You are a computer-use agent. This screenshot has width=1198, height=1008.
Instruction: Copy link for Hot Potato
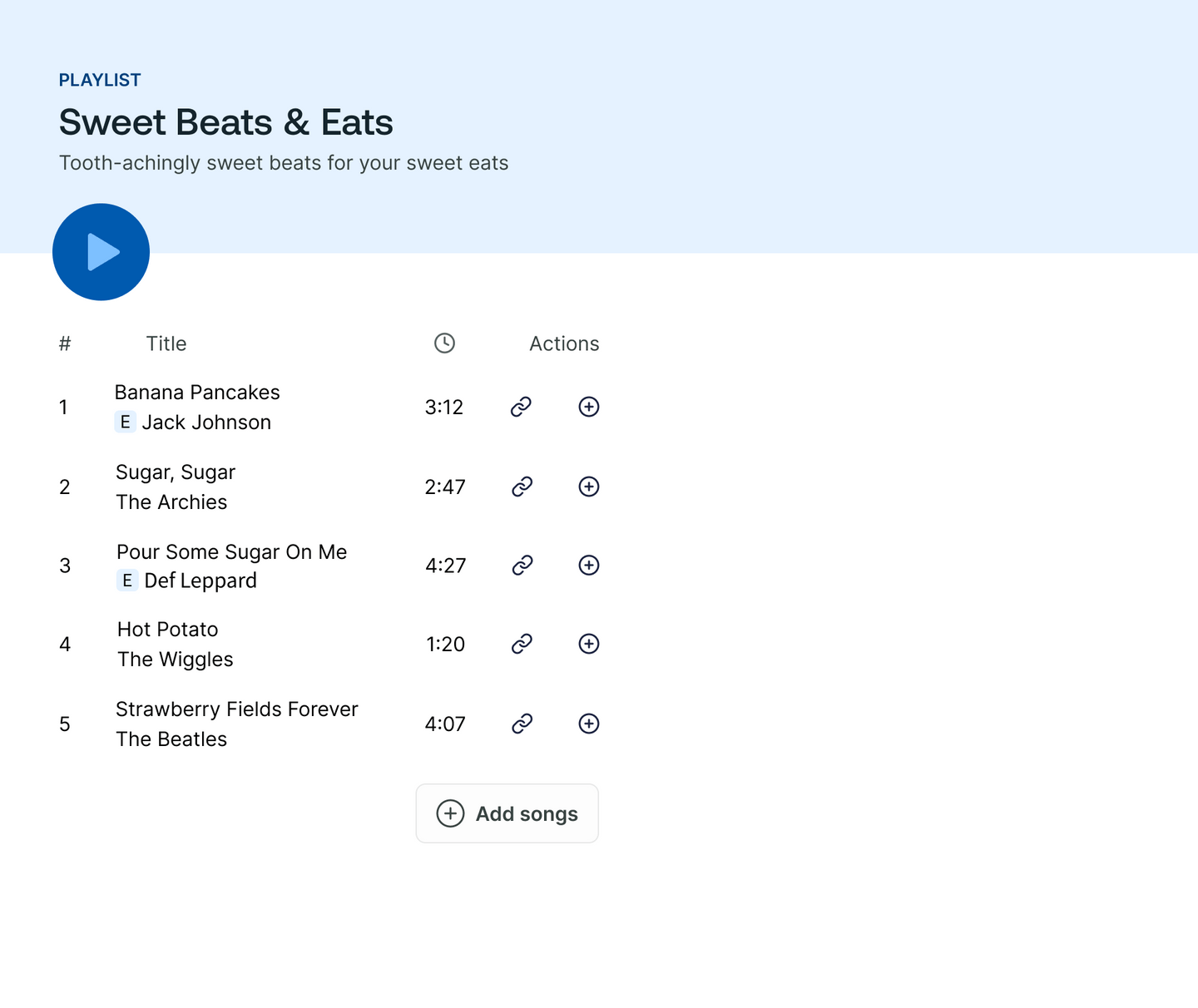tap(522, 644)
